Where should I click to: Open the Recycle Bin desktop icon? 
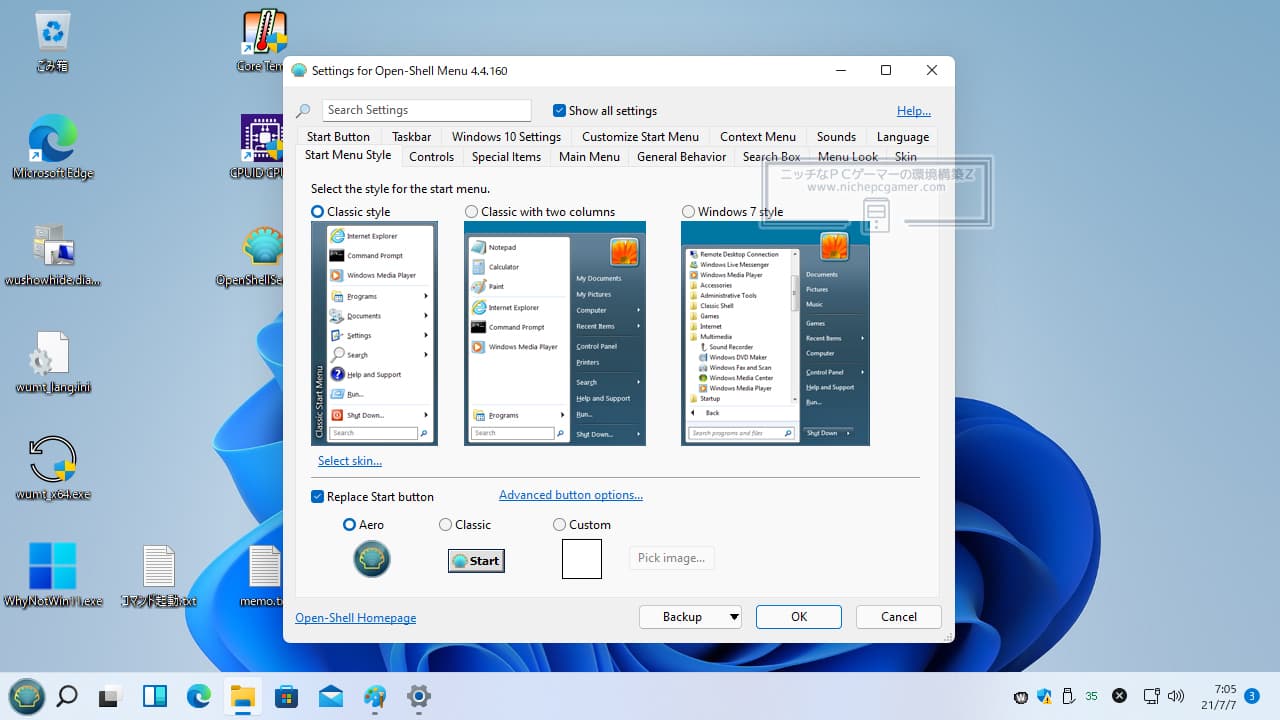52,41
